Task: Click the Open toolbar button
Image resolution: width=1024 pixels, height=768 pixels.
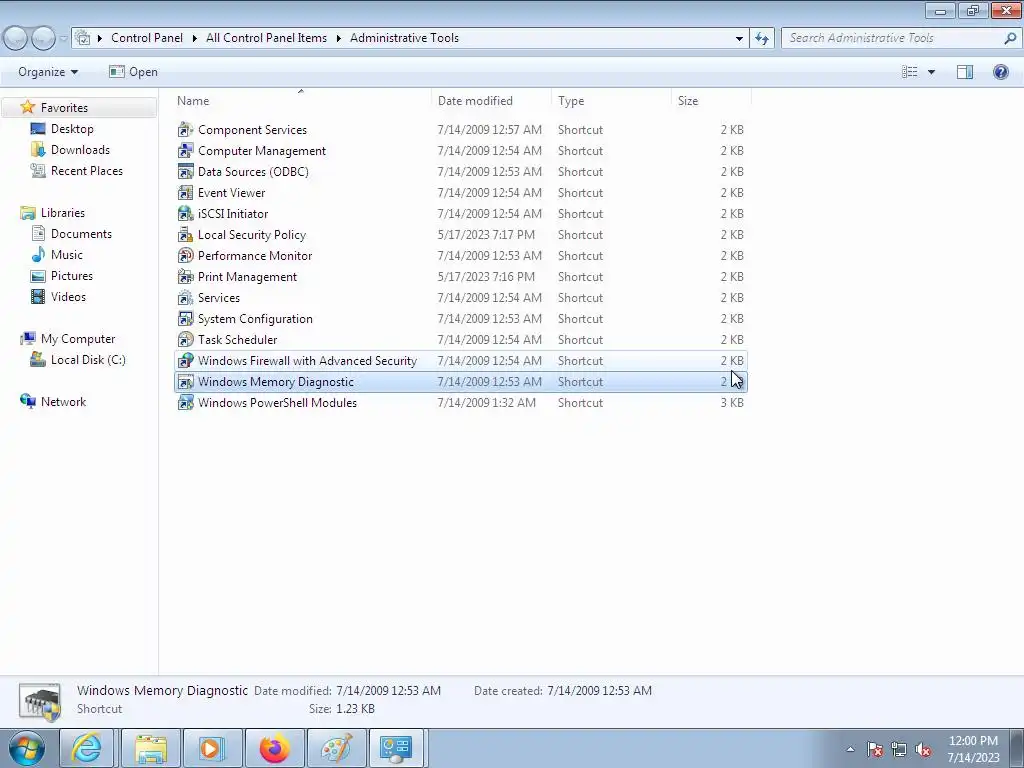Action: (x=134, y=72)
